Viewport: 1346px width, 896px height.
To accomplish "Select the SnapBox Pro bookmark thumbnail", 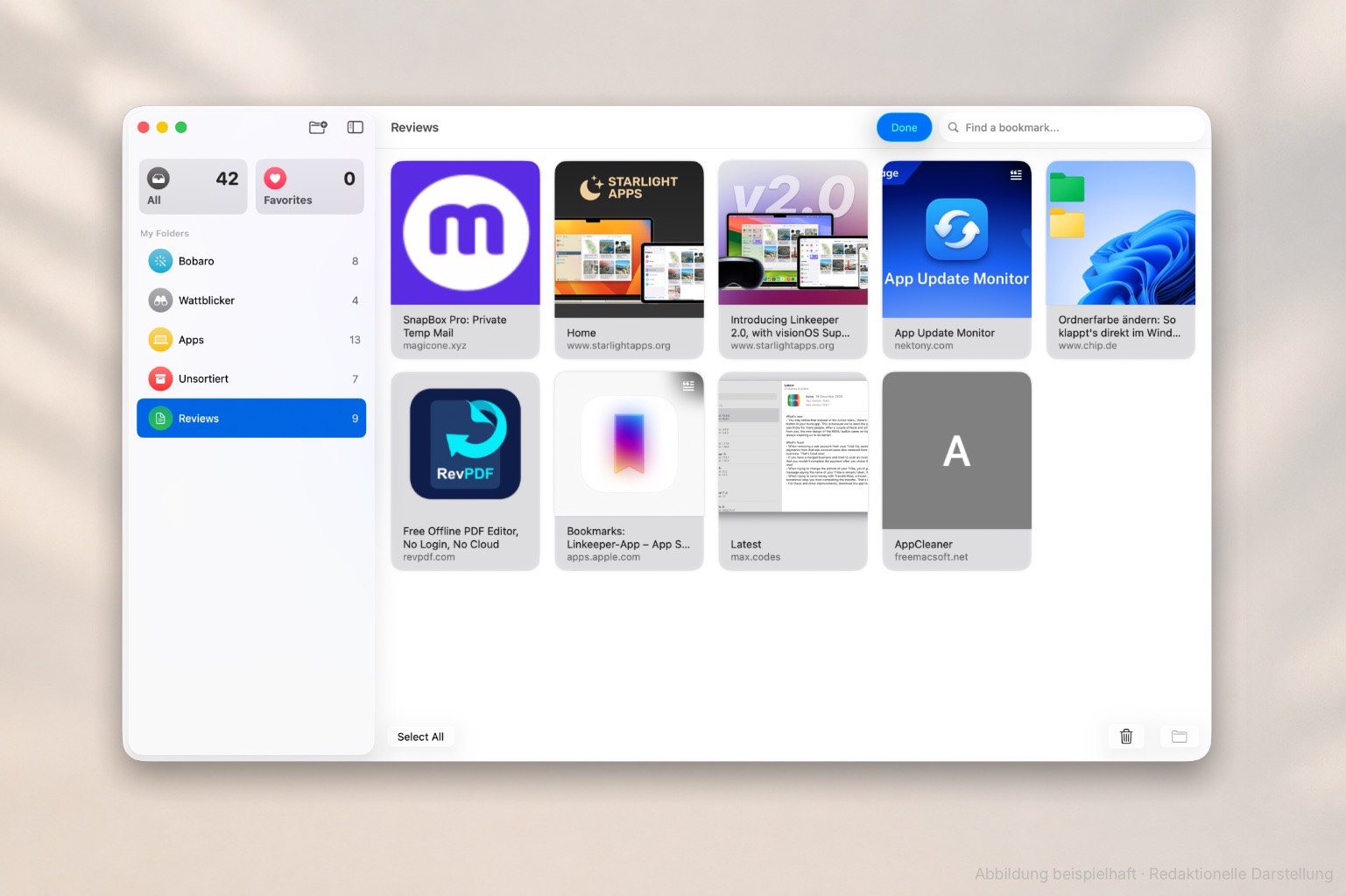I will [465, 233].
